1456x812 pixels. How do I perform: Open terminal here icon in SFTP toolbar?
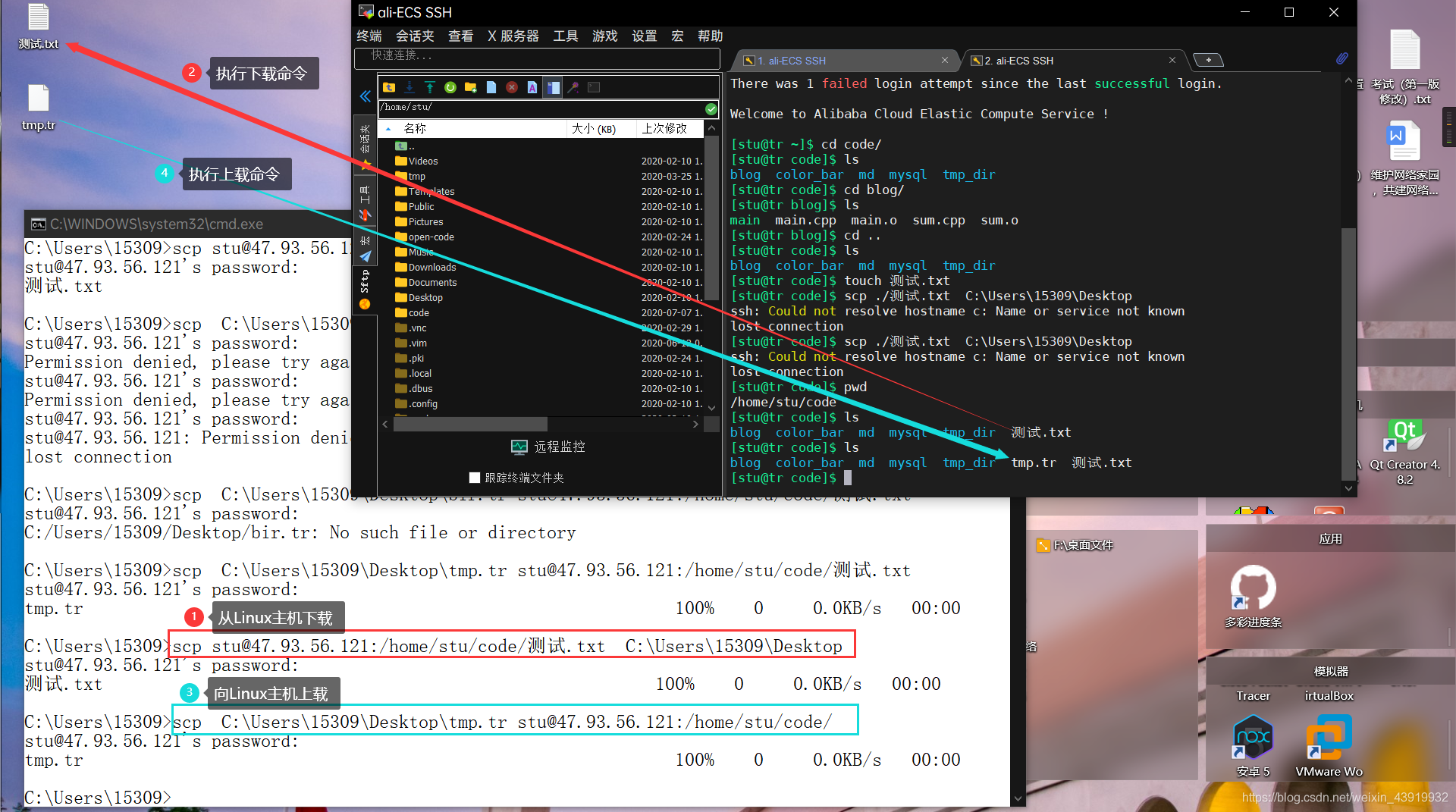[x=594, y=87]
